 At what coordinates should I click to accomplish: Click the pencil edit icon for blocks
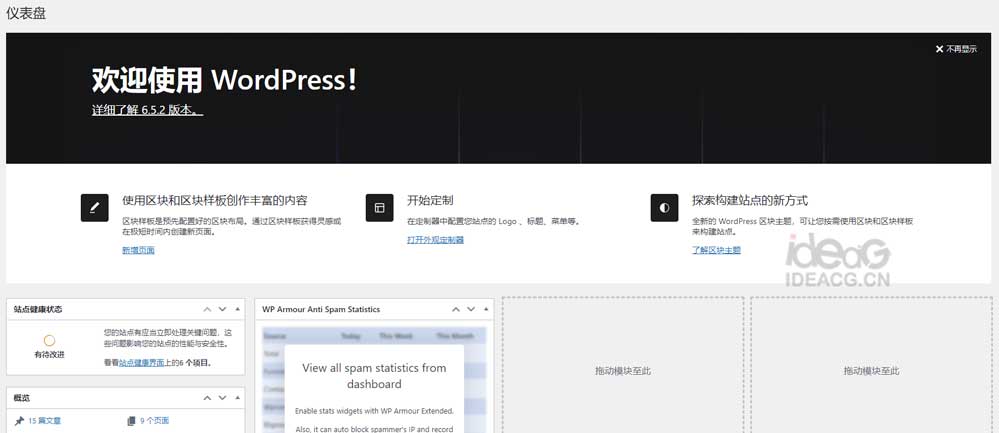tap(94, 208)
